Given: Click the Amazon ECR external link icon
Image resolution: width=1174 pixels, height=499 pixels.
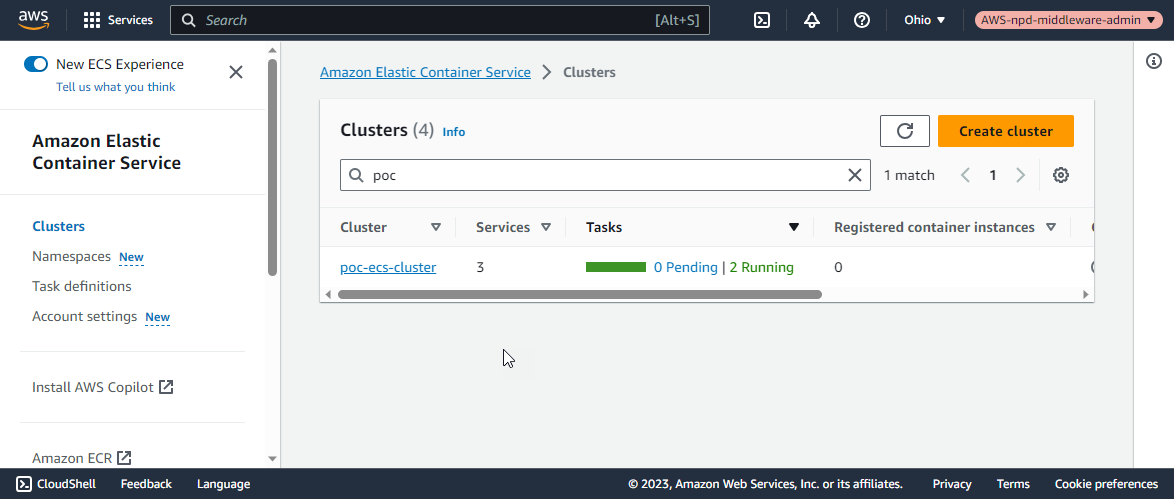Looking at the screenshot, I should tap(125, 457).
